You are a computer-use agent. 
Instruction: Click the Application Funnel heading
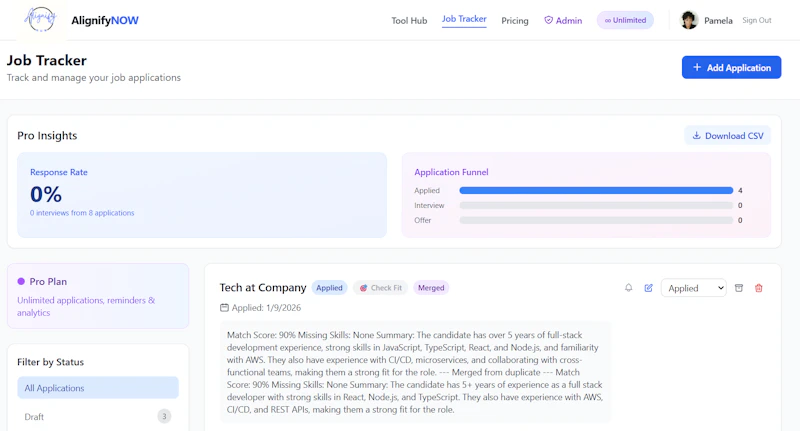pyautogui.click(x=451, y=172)
